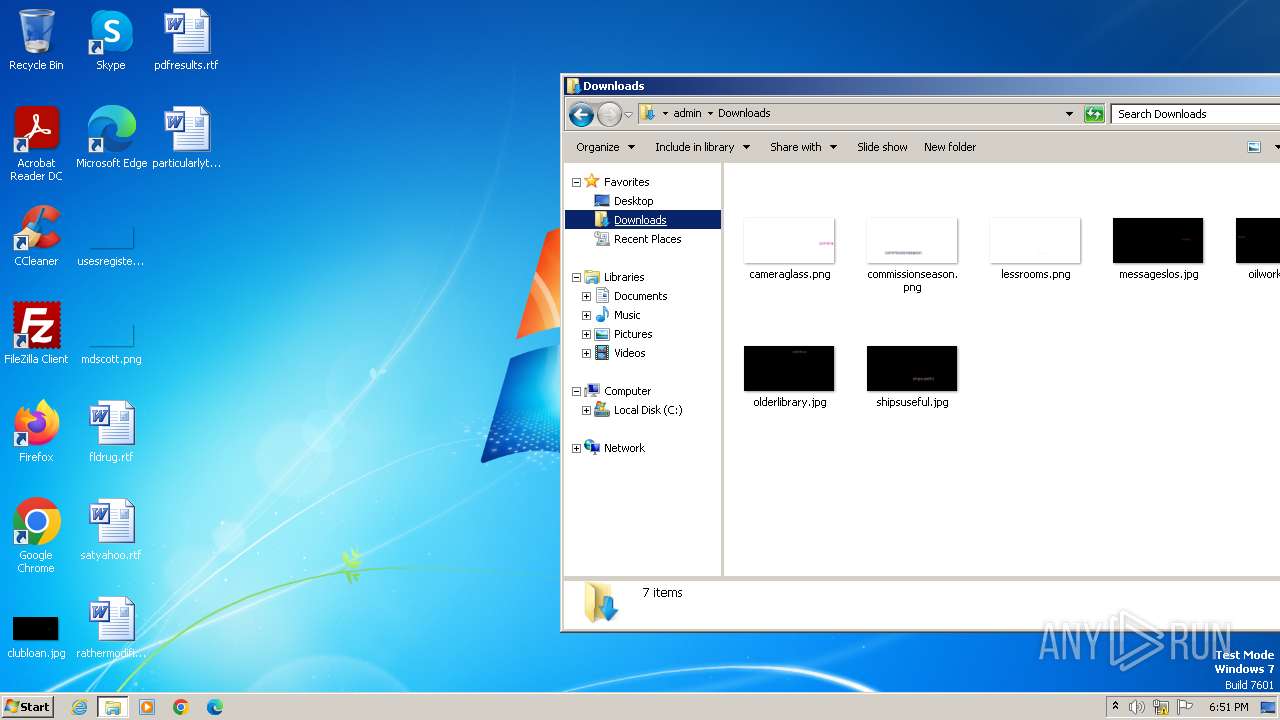This screenshot has height=720, width=1280.
Task: Click the Slide show button
Action: pos(882,147)
